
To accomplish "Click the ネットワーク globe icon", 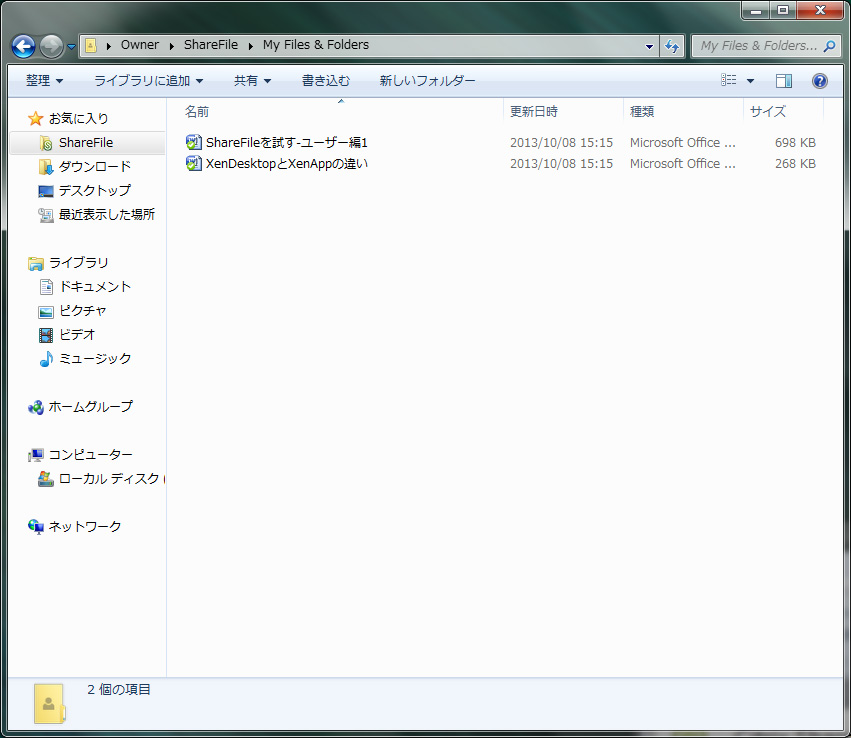I will 36,526.
